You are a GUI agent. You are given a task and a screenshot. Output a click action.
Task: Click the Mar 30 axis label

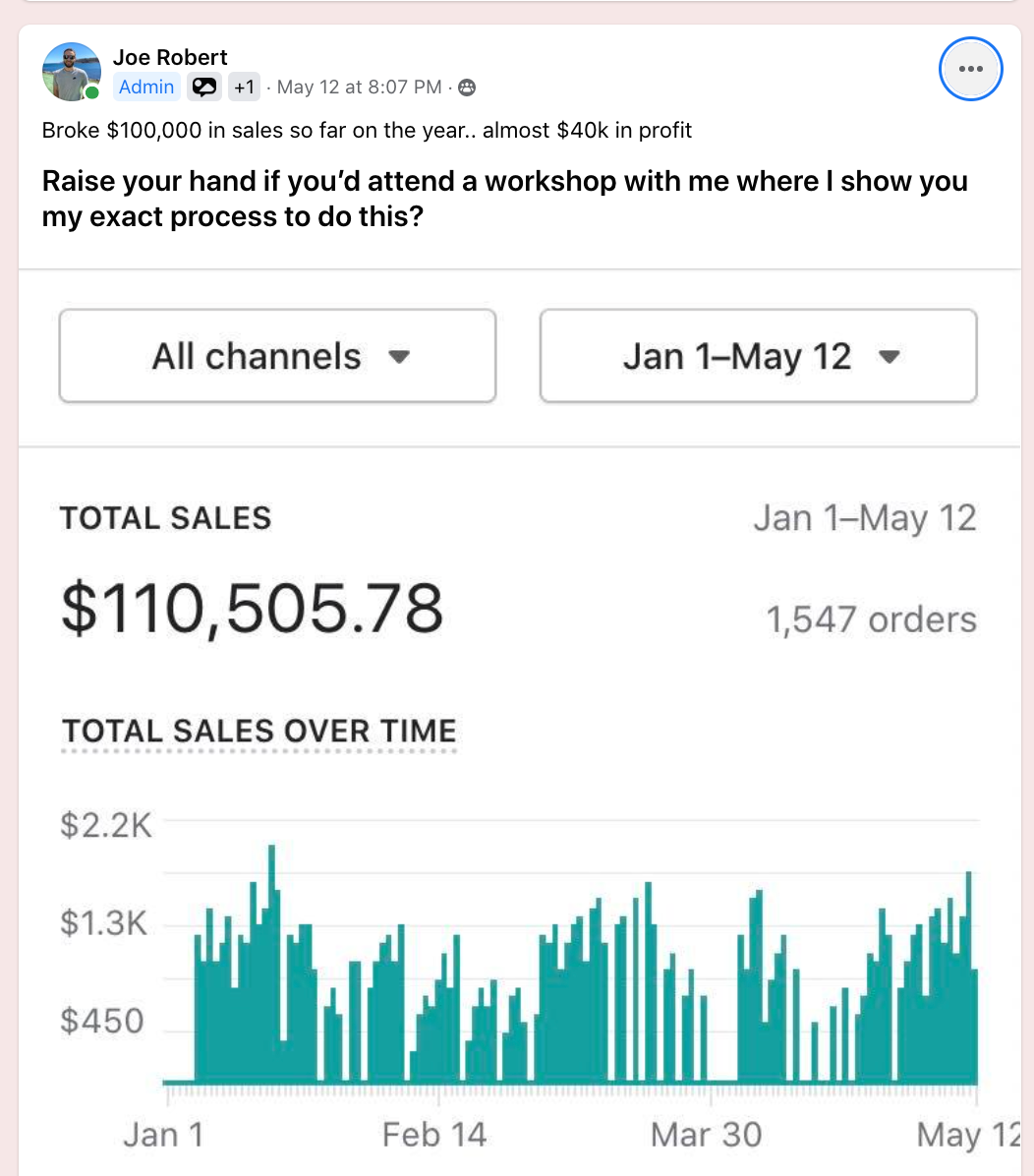pos(706,1135)
